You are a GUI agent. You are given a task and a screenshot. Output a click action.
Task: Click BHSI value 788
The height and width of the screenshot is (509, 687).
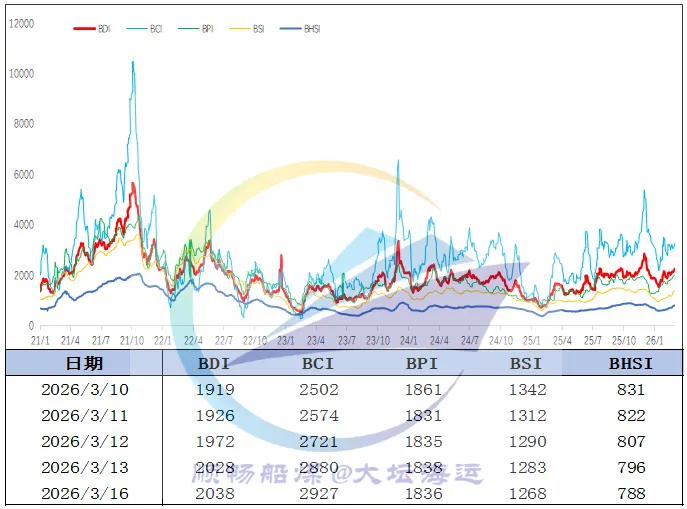coord(631,494)
